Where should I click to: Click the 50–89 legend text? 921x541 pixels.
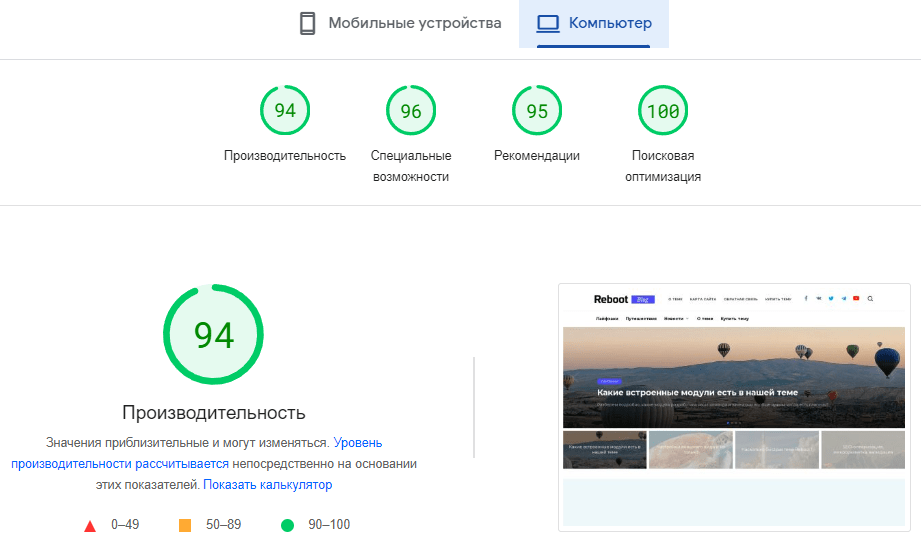[x=223, y=525]
